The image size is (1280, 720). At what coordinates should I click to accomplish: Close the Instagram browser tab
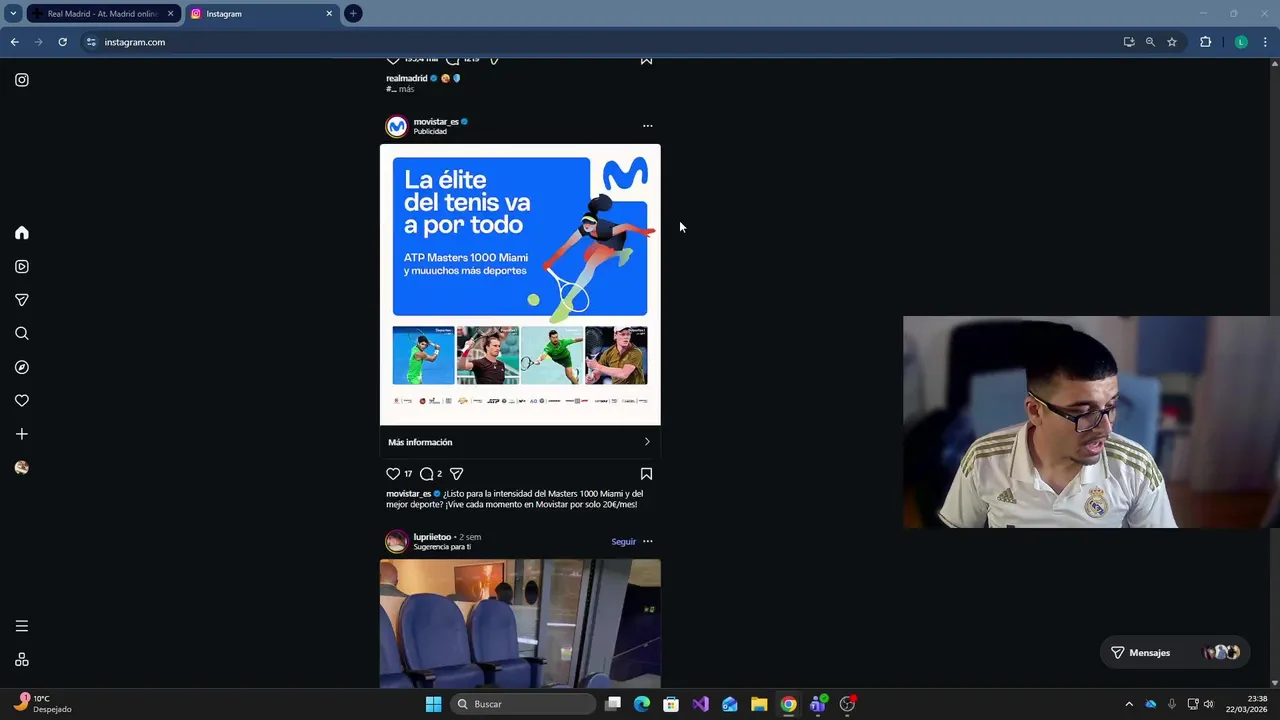(x=329, y=14)
